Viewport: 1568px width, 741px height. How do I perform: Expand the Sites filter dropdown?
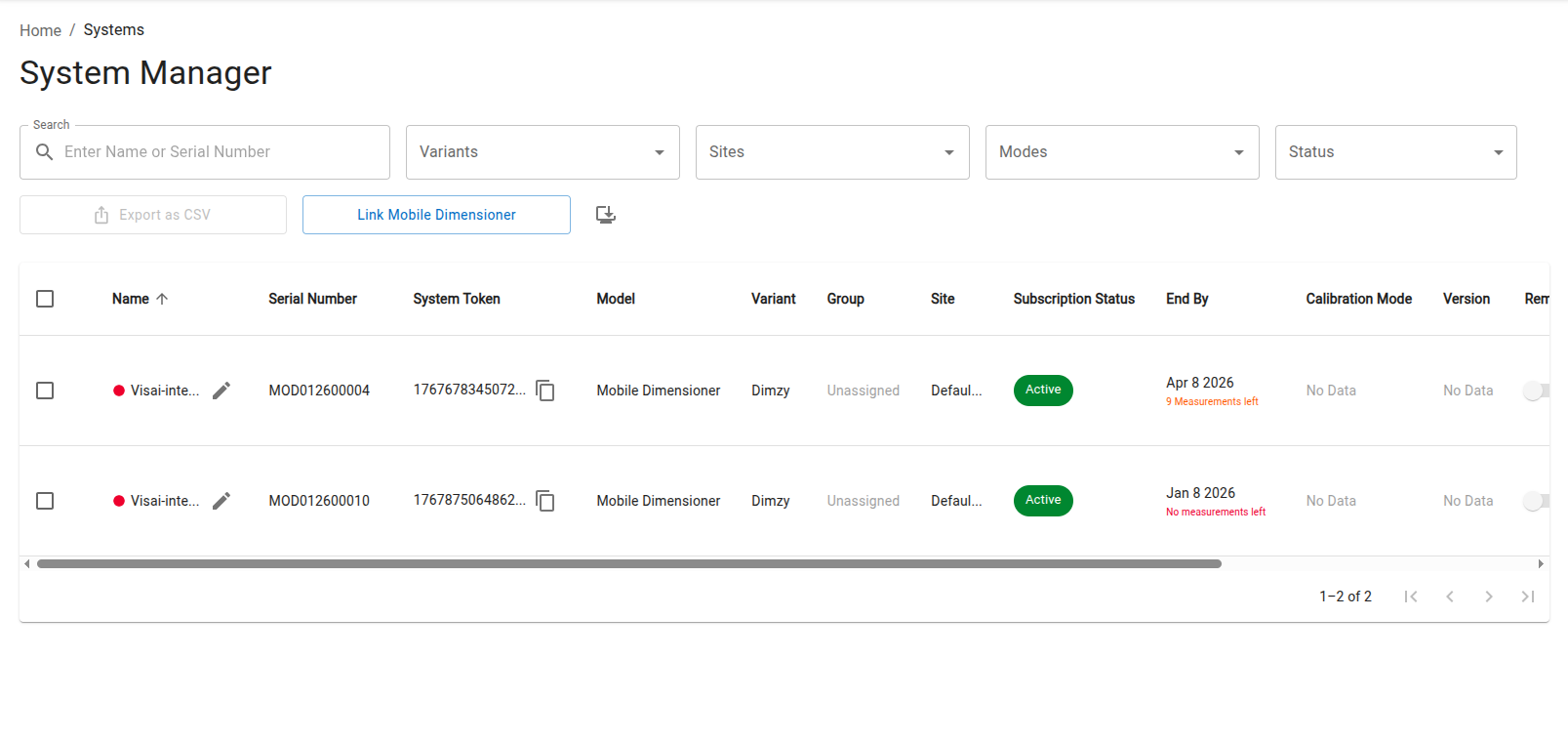[832, 152]
